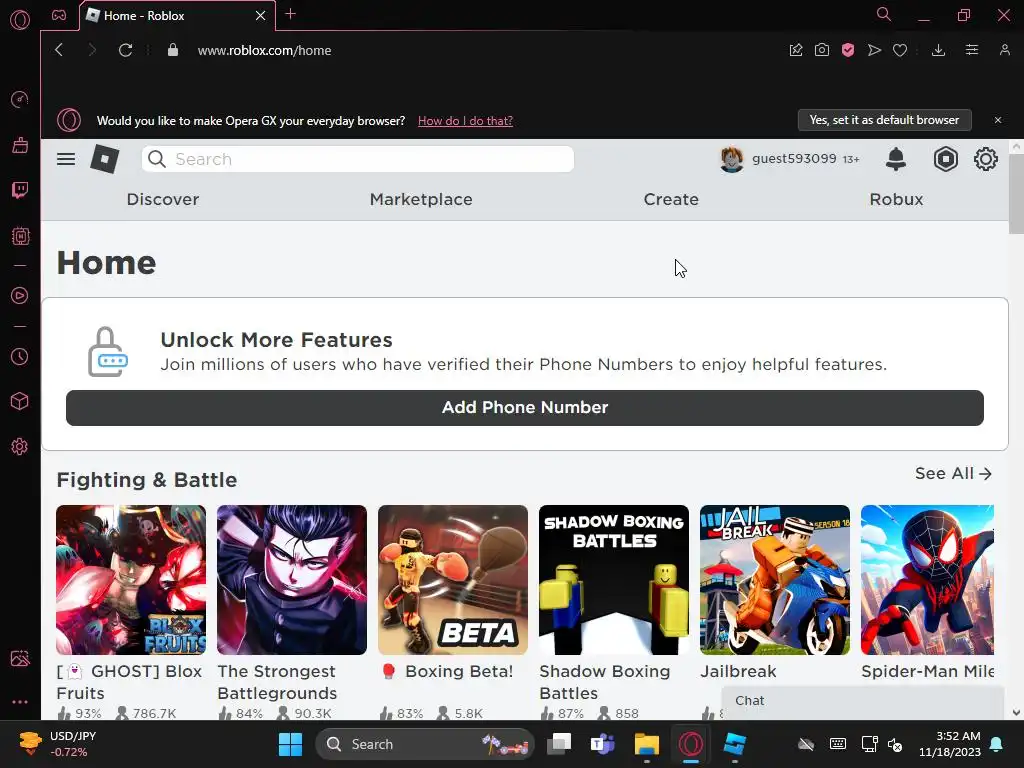Open Roblox hamburger navigation menu
1024x768 pixels.
tap(66, 159)
